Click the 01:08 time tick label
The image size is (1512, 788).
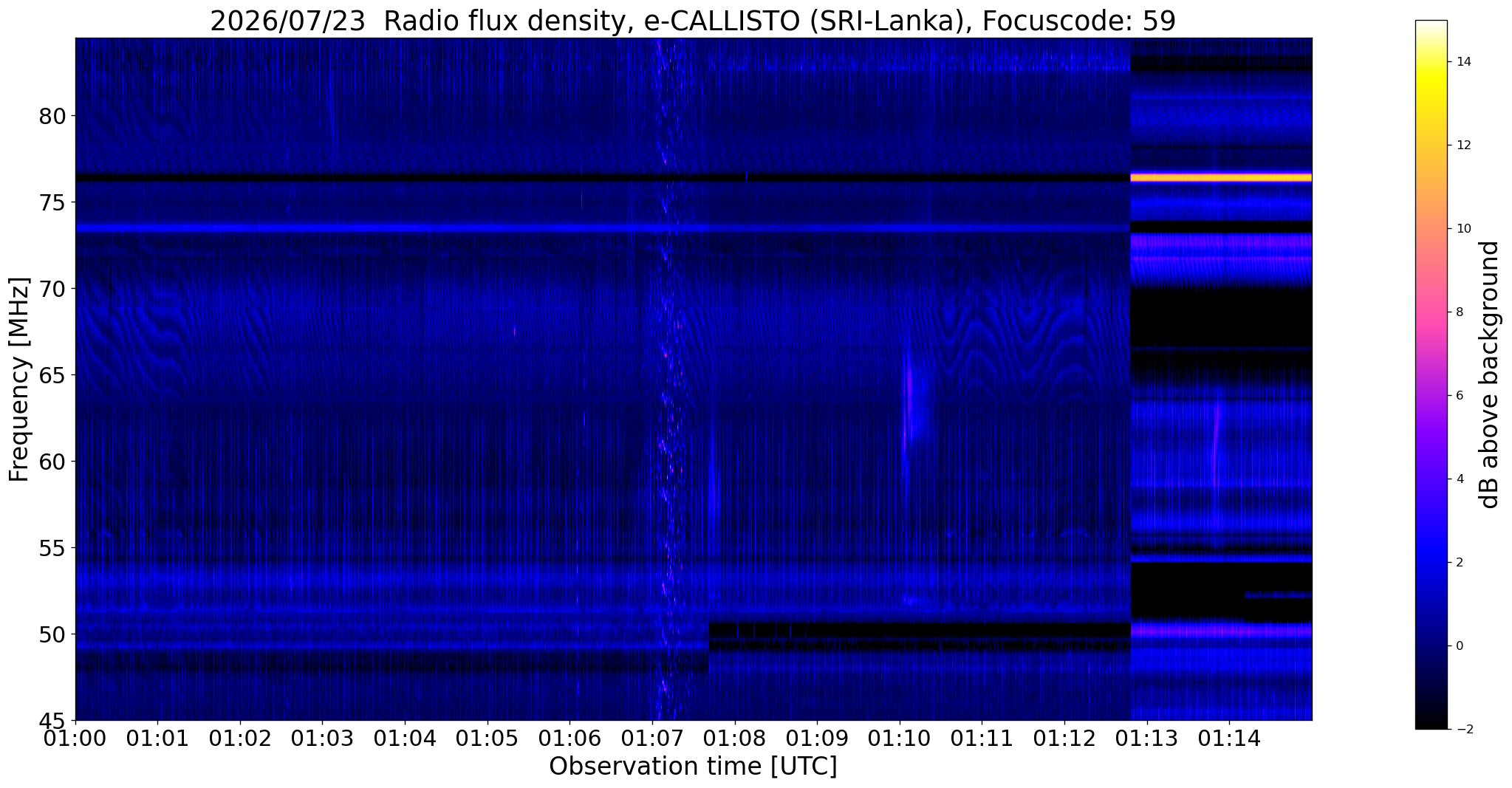click(x=734, y=737)
